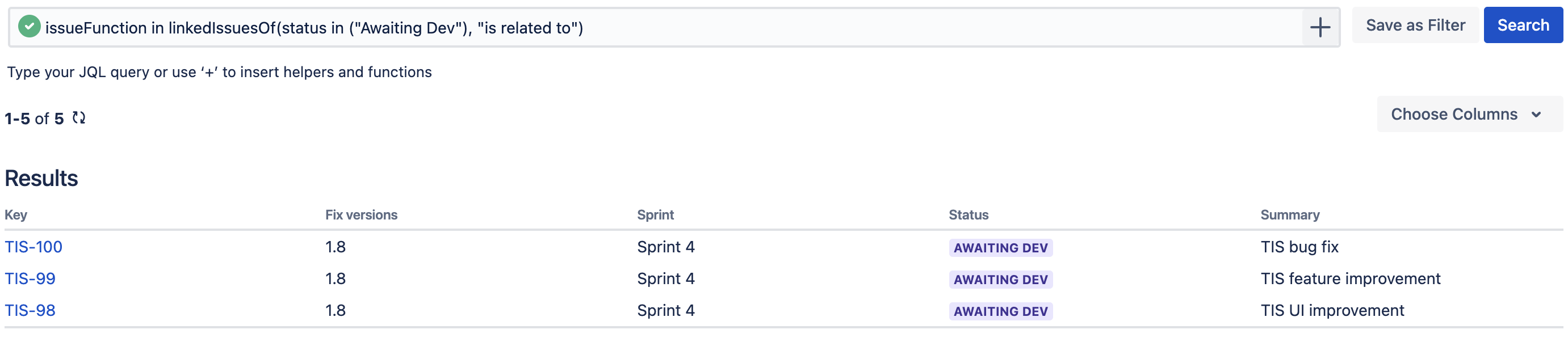The height and width of the screenshot is (338, 1568).
Task: Click the Status column header
Action: [968, 214]
